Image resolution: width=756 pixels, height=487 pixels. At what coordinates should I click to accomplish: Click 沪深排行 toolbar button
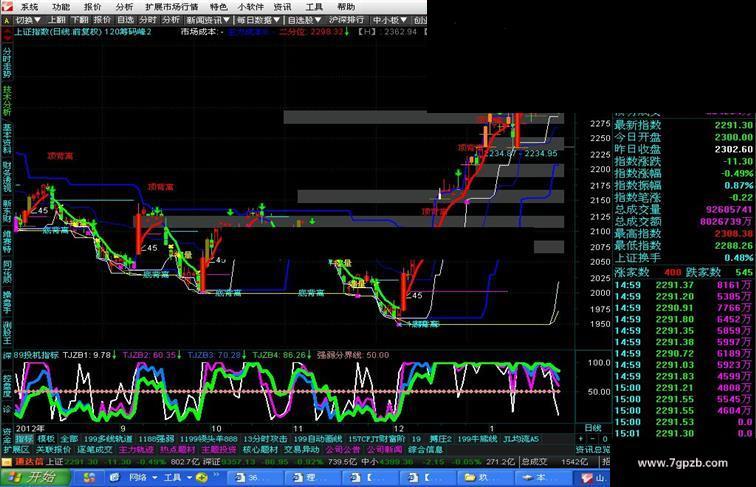coord(347,20)
